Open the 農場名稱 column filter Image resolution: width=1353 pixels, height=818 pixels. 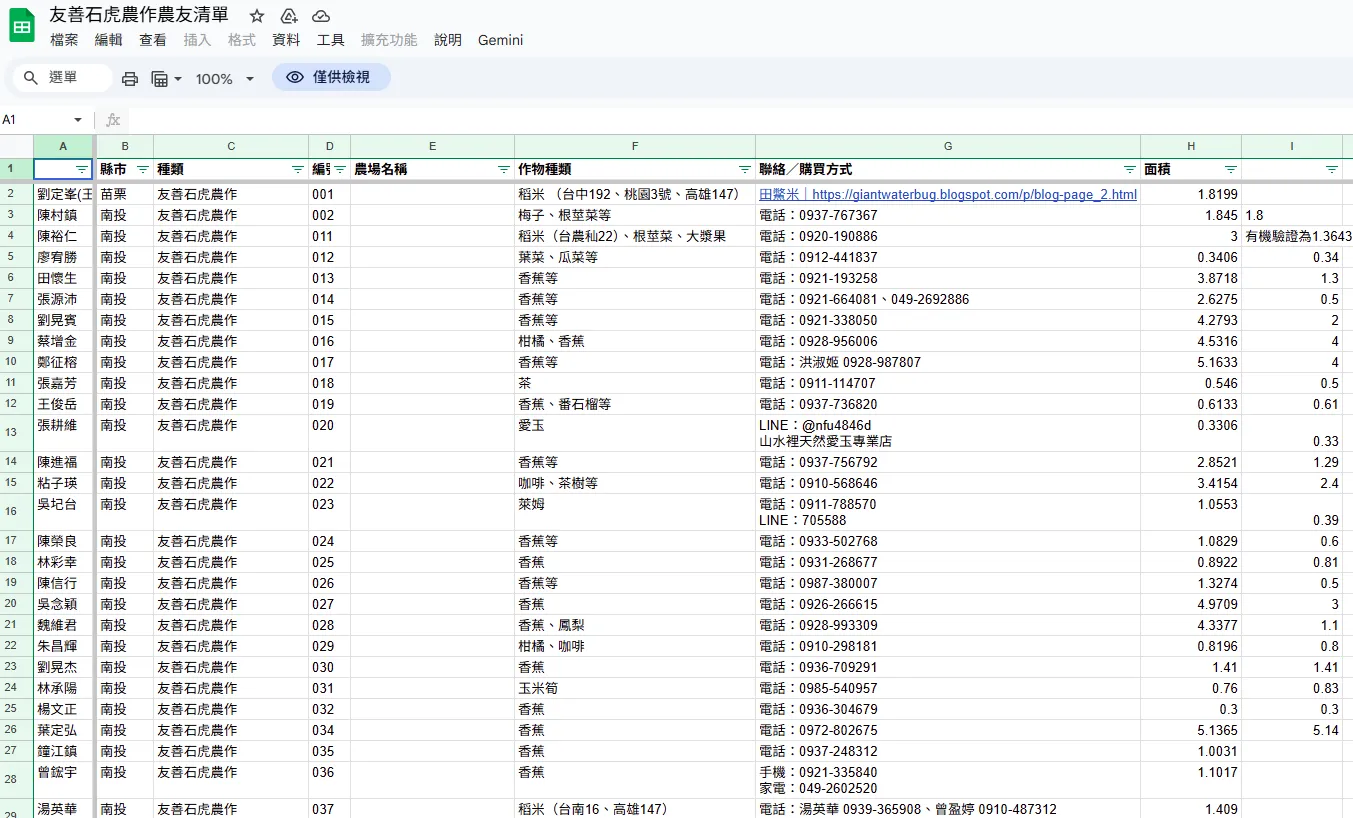point(503,169)
